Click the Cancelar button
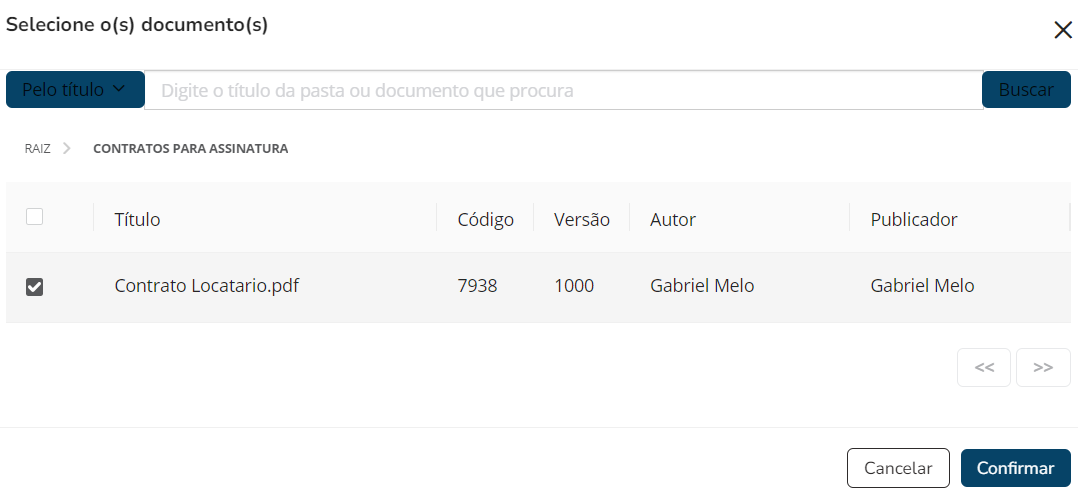1078x495 pixels. (x=898, y=468)
